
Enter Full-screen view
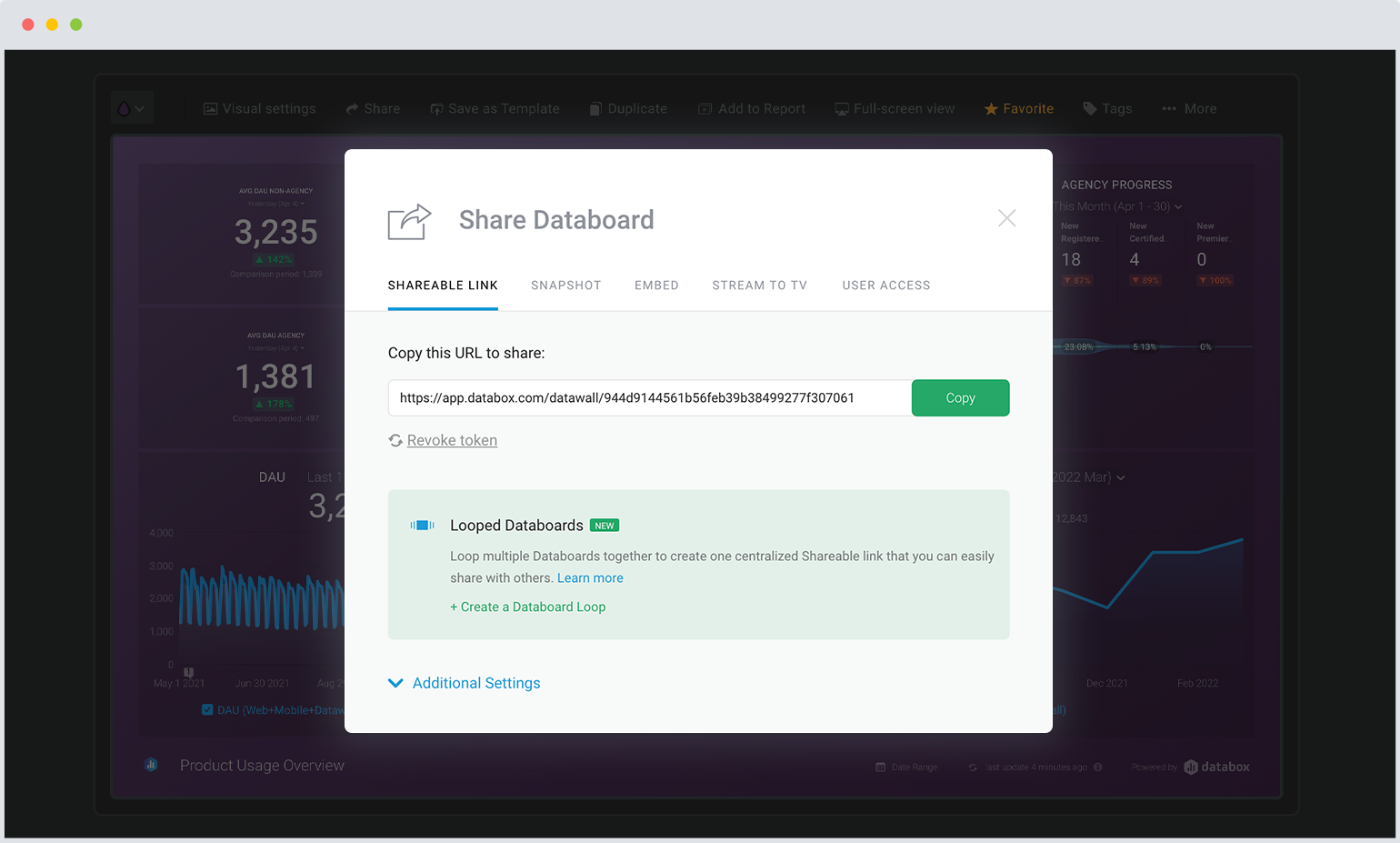coord(895,108)
